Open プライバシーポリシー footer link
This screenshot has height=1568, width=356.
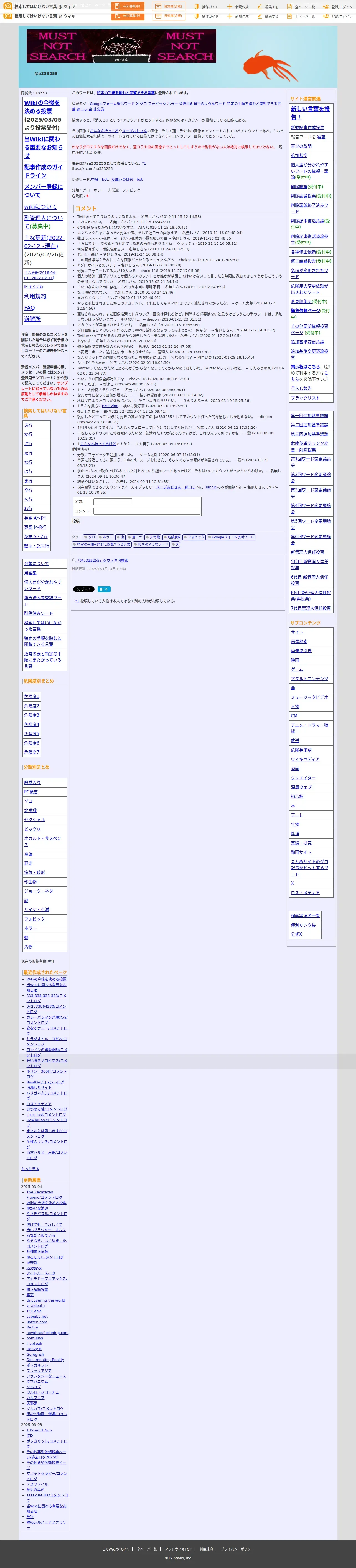(237, 1549)
